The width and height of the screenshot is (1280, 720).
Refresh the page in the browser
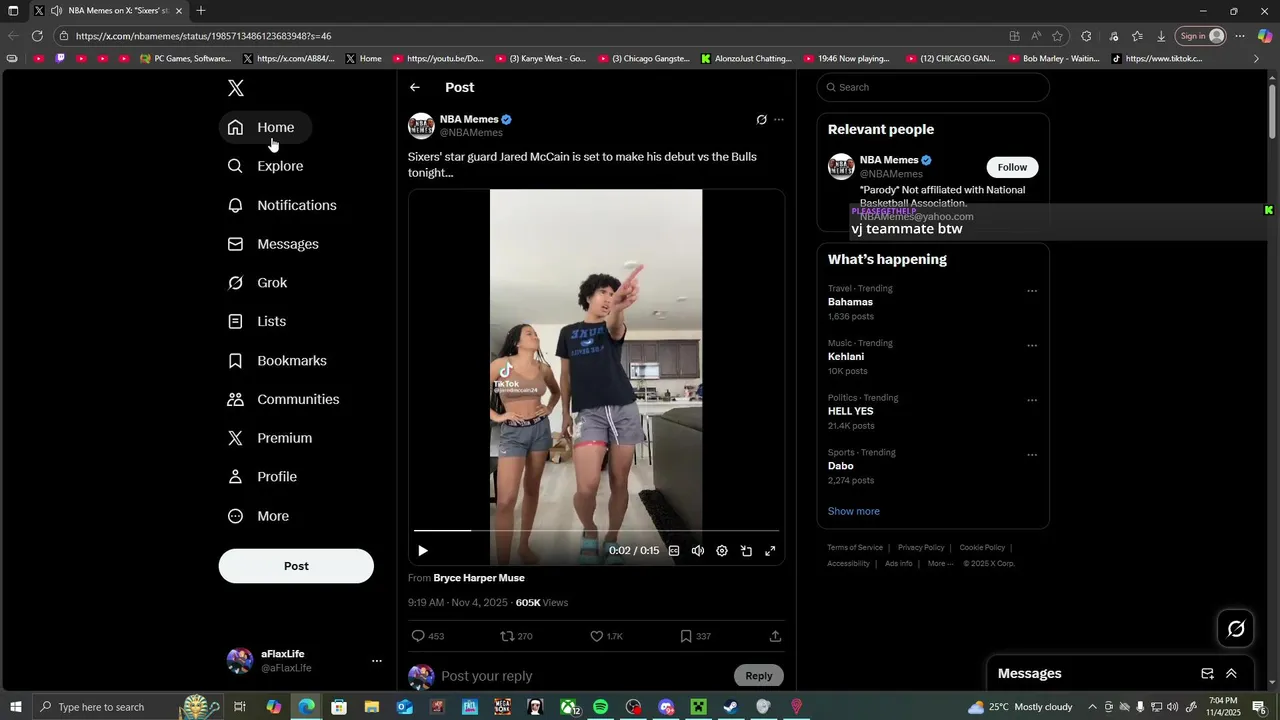[x=37, y=36]
